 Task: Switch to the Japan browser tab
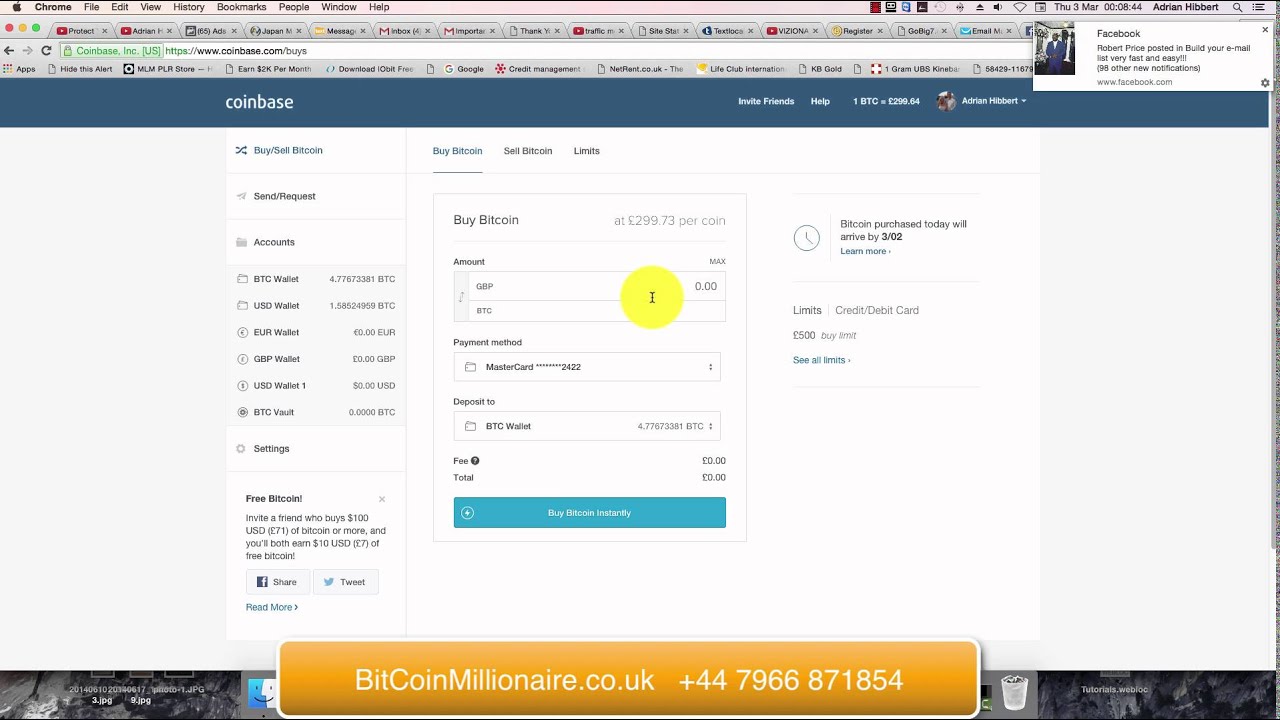tap(275, 31)
